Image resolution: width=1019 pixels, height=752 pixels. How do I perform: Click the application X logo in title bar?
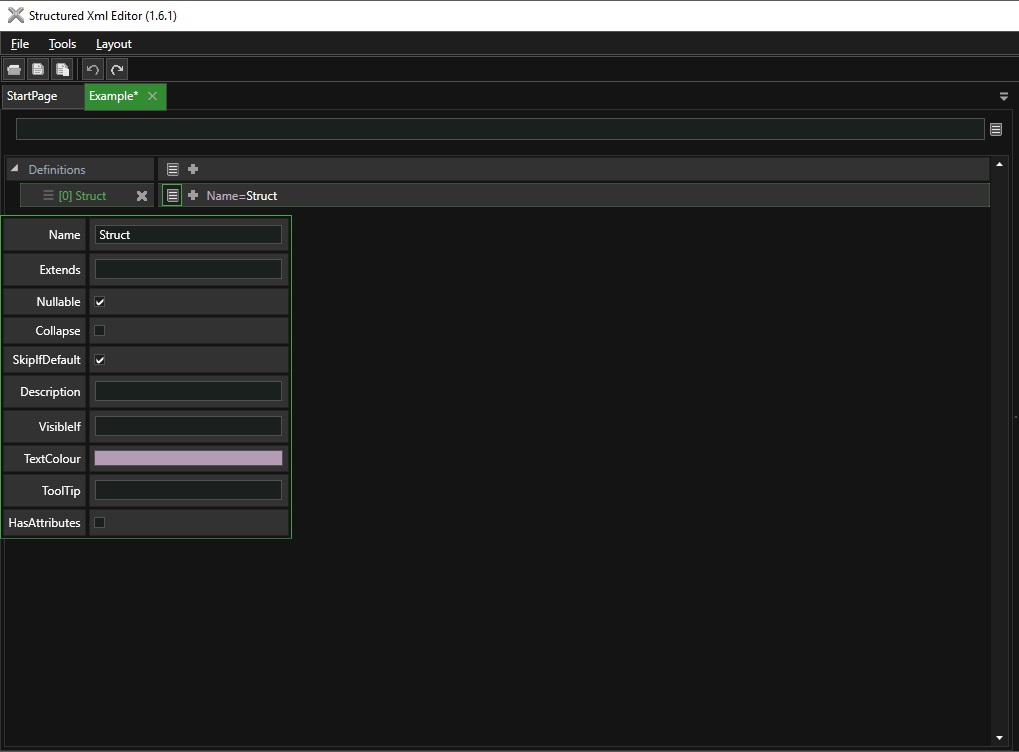pos(16,15)
